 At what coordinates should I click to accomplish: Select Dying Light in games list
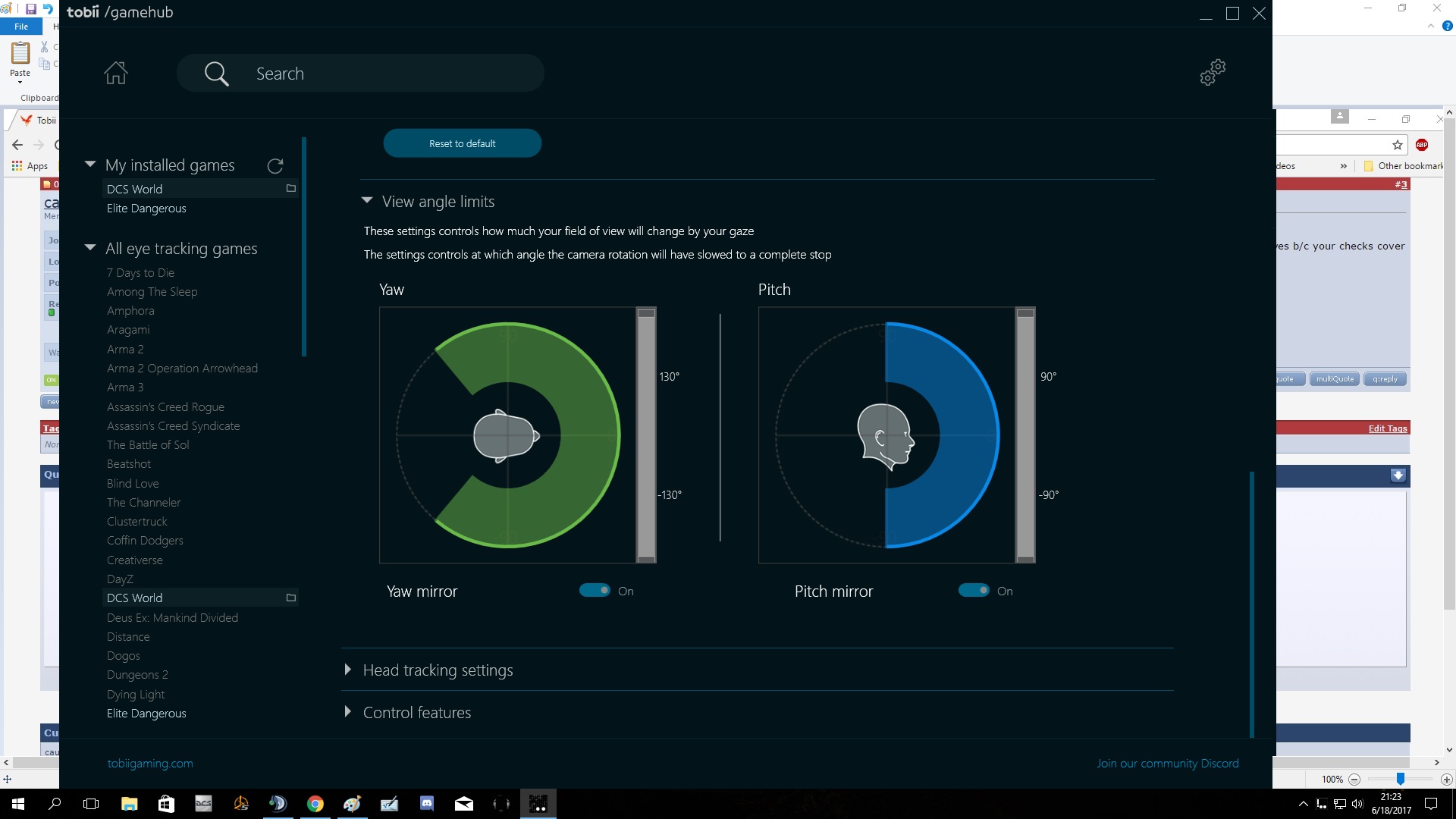(x=136, y=695)
